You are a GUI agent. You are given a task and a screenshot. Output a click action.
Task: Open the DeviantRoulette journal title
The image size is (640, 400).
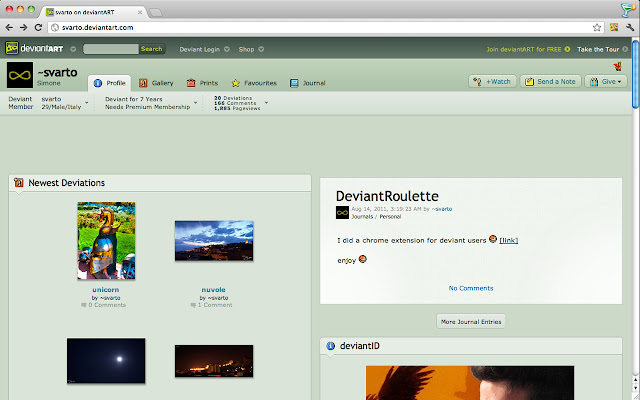click(387, 196)
